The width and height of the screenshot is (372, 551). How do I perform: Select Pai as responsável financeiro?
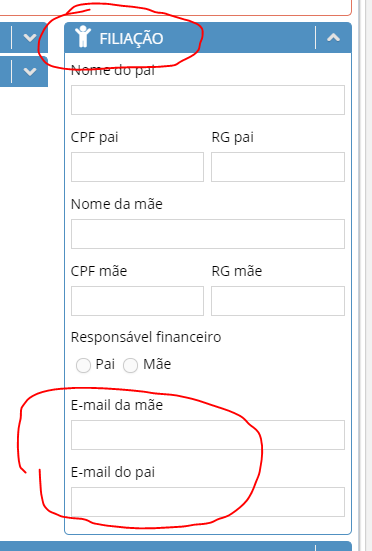pos(83,365)
